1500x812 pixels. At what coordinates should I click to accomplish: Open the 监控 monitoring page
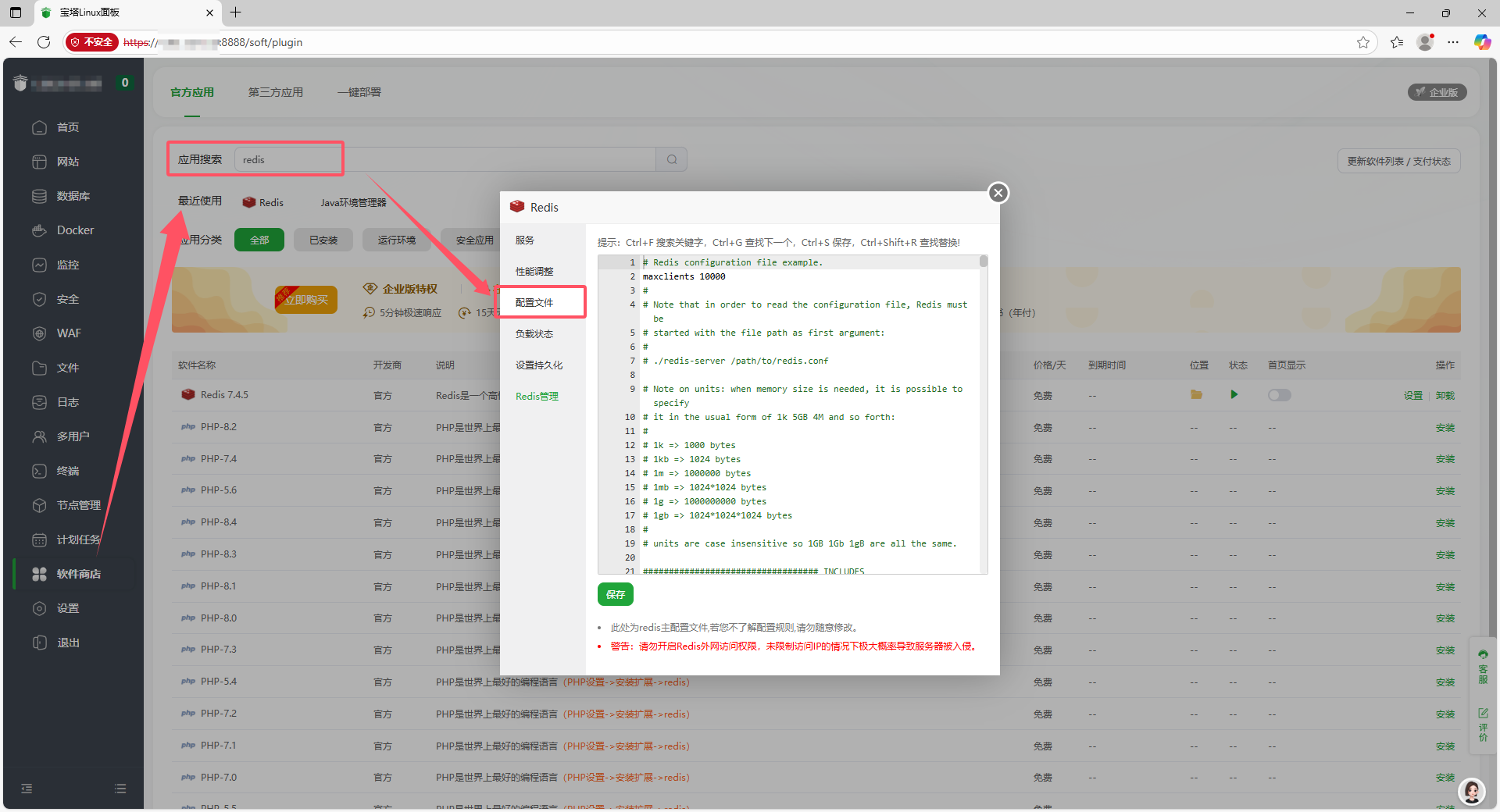click(67, 264)
